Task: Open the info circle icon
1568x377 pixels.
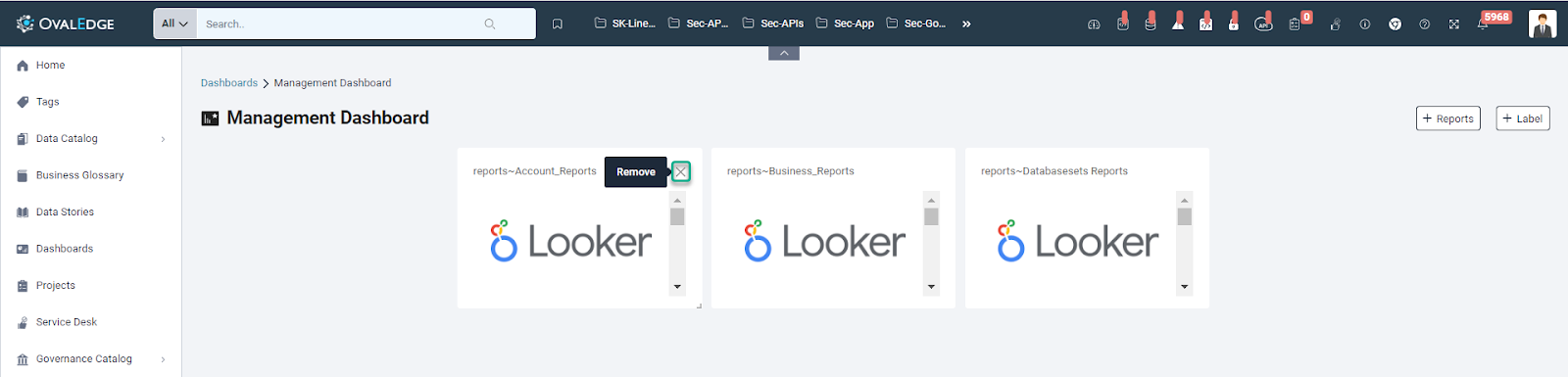Action: (1364, 24)
